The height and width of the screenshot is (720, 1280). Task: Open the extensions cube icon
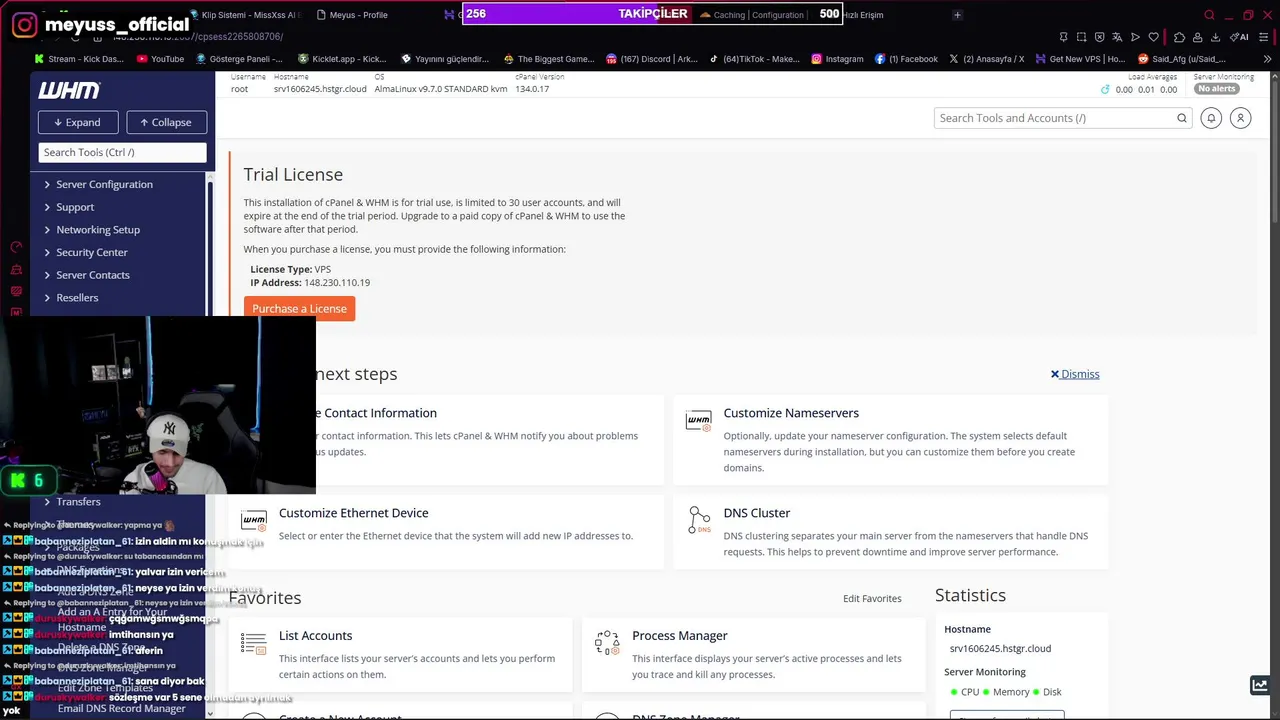[x=1180, y=37]
